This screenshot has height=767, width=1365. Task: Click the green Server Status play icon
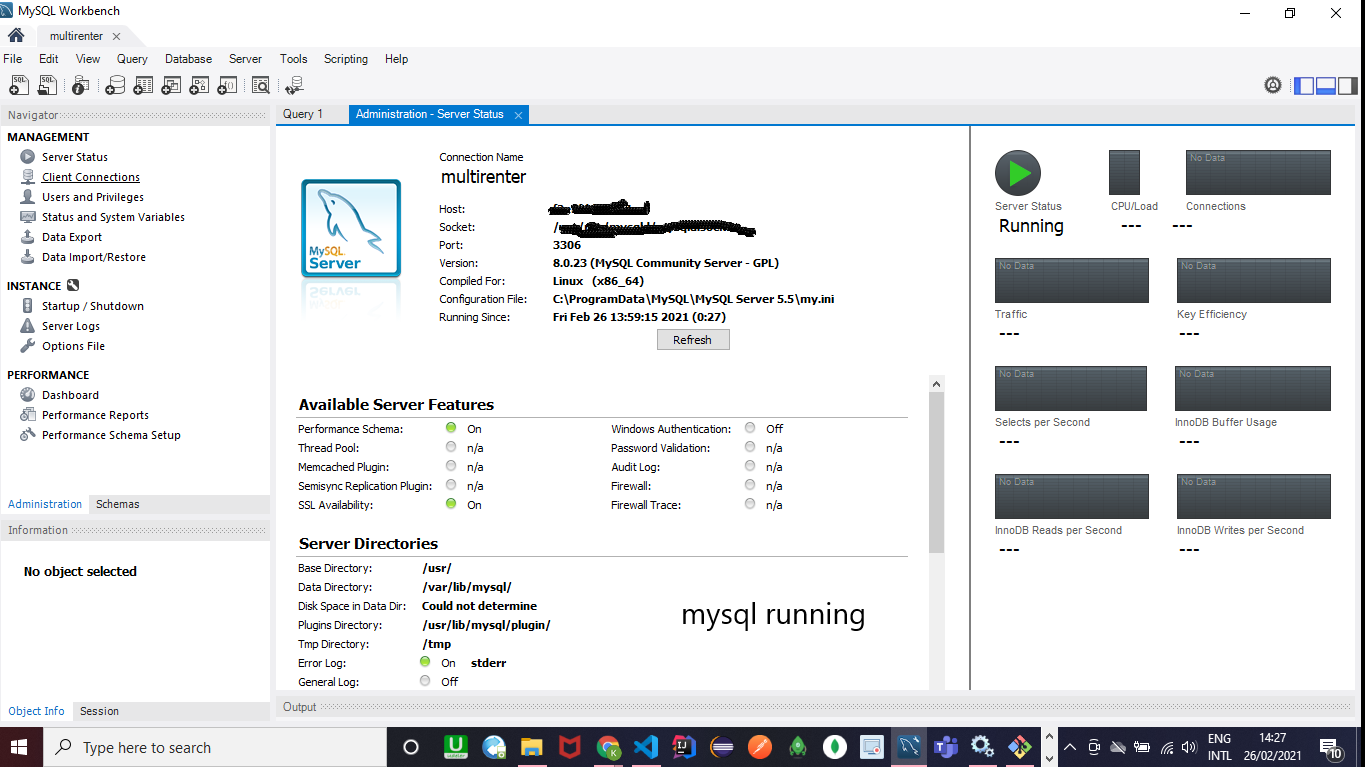click(1018, 173)
